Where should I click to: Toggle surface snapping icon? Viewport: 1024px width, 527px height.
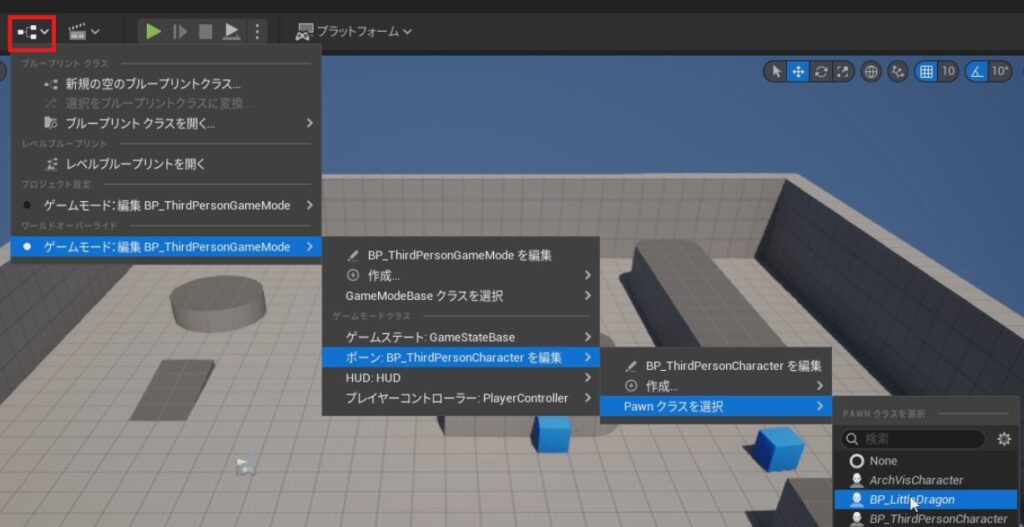click(899, 72)
